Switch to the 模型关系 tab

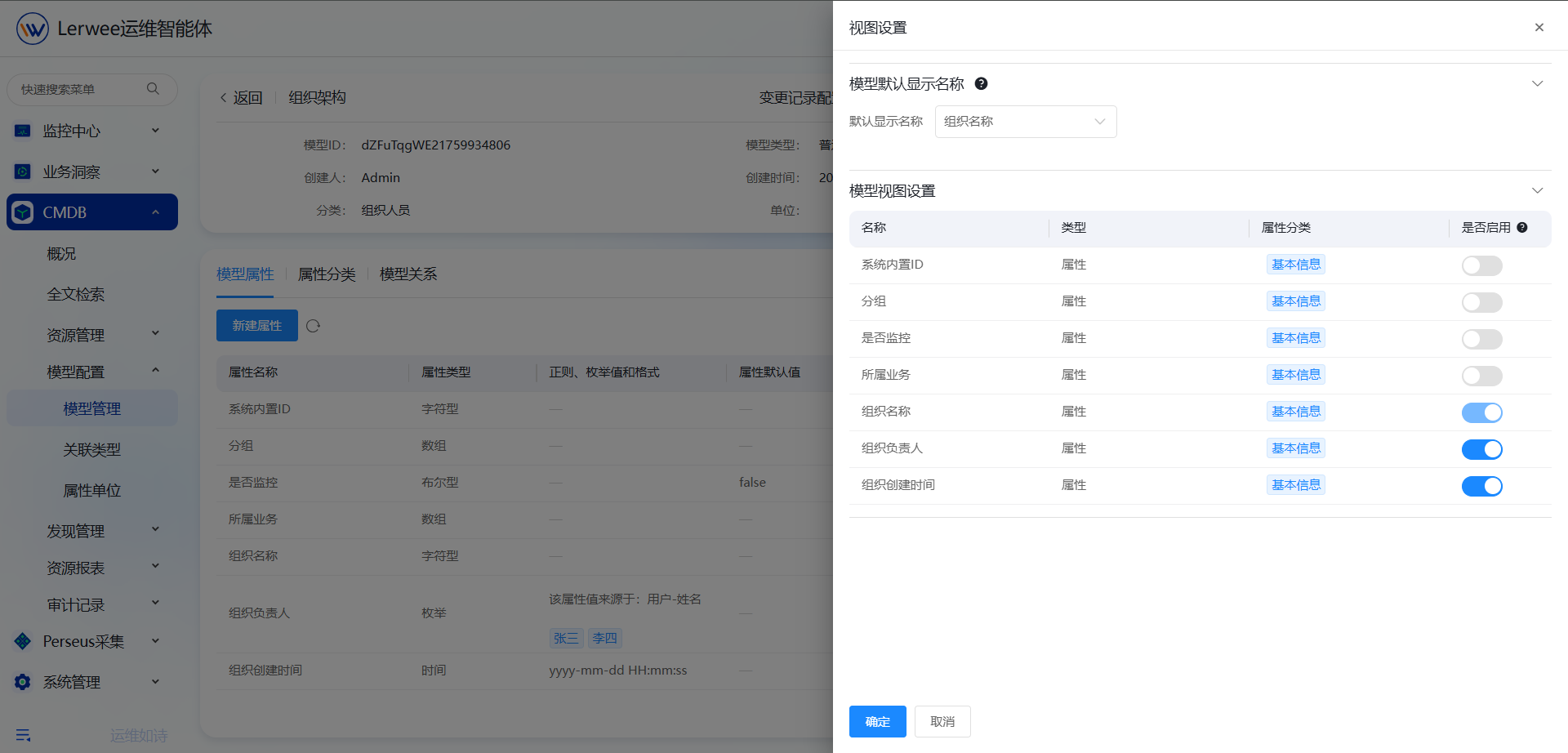pos(408,274)
